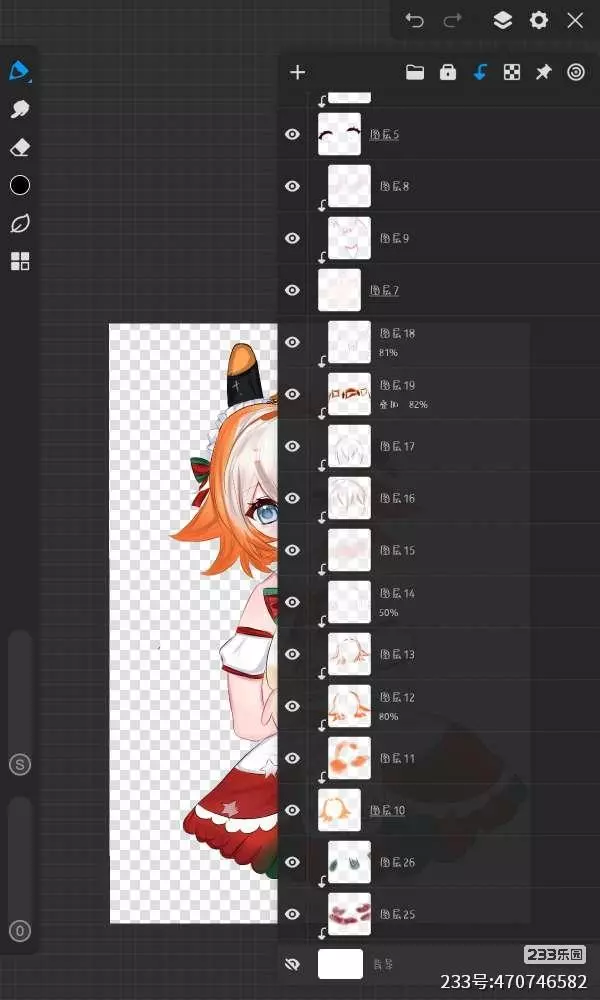600x1000 pixels.
Task: Select the 图层5 eyelash thumbnail
Action: click(339, 135)
